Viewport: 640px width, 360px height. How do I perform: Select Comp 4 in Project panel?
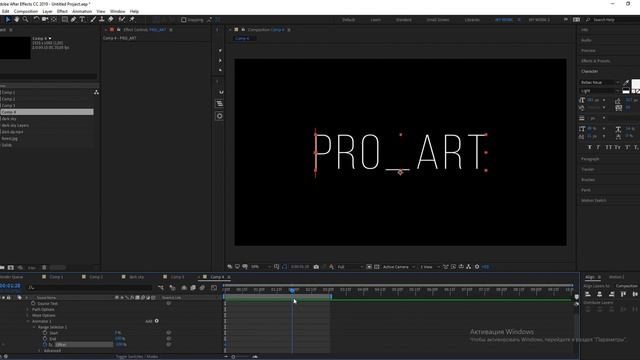(47, 112)
